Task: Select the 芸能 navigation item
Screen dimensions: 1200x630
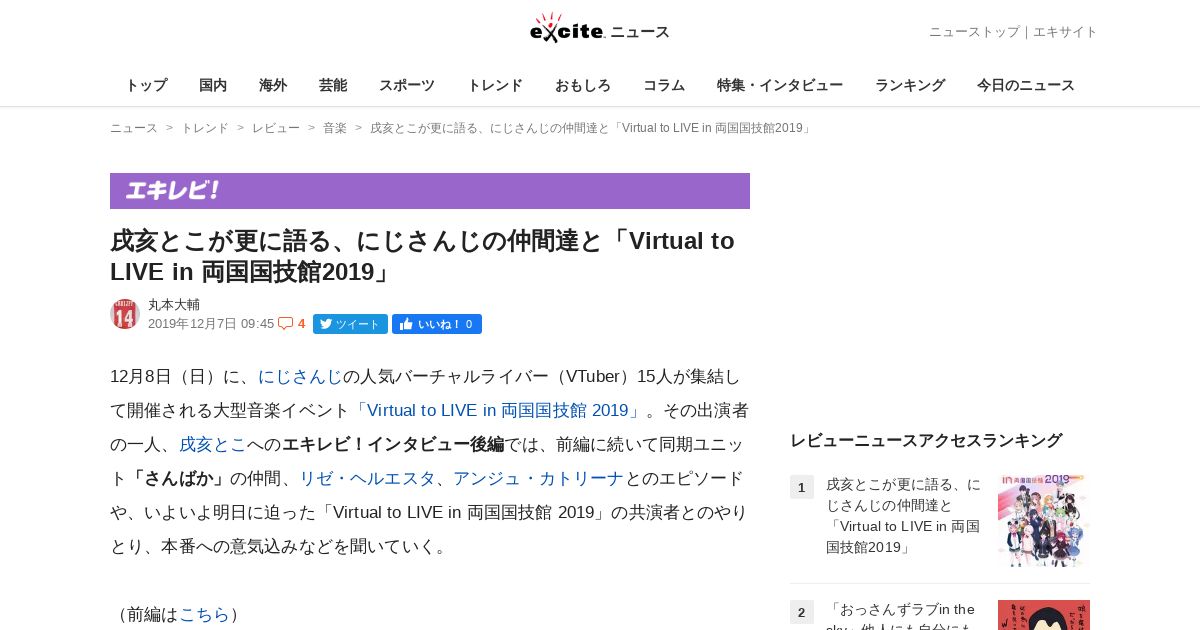Action: (333, 85)
